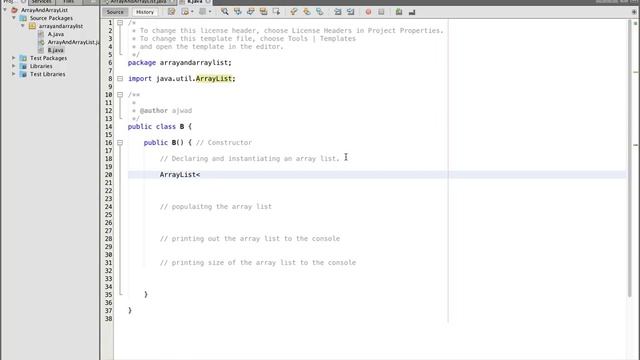Click Shift Line Right icon
Viewport: 640px width, 360px height.
coord(351,12)
